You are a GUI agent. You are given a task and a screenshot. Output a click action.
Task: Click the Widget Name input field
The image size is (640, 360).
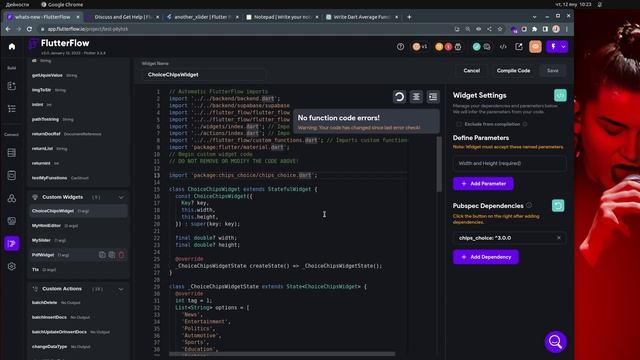(x=204, y=75)
